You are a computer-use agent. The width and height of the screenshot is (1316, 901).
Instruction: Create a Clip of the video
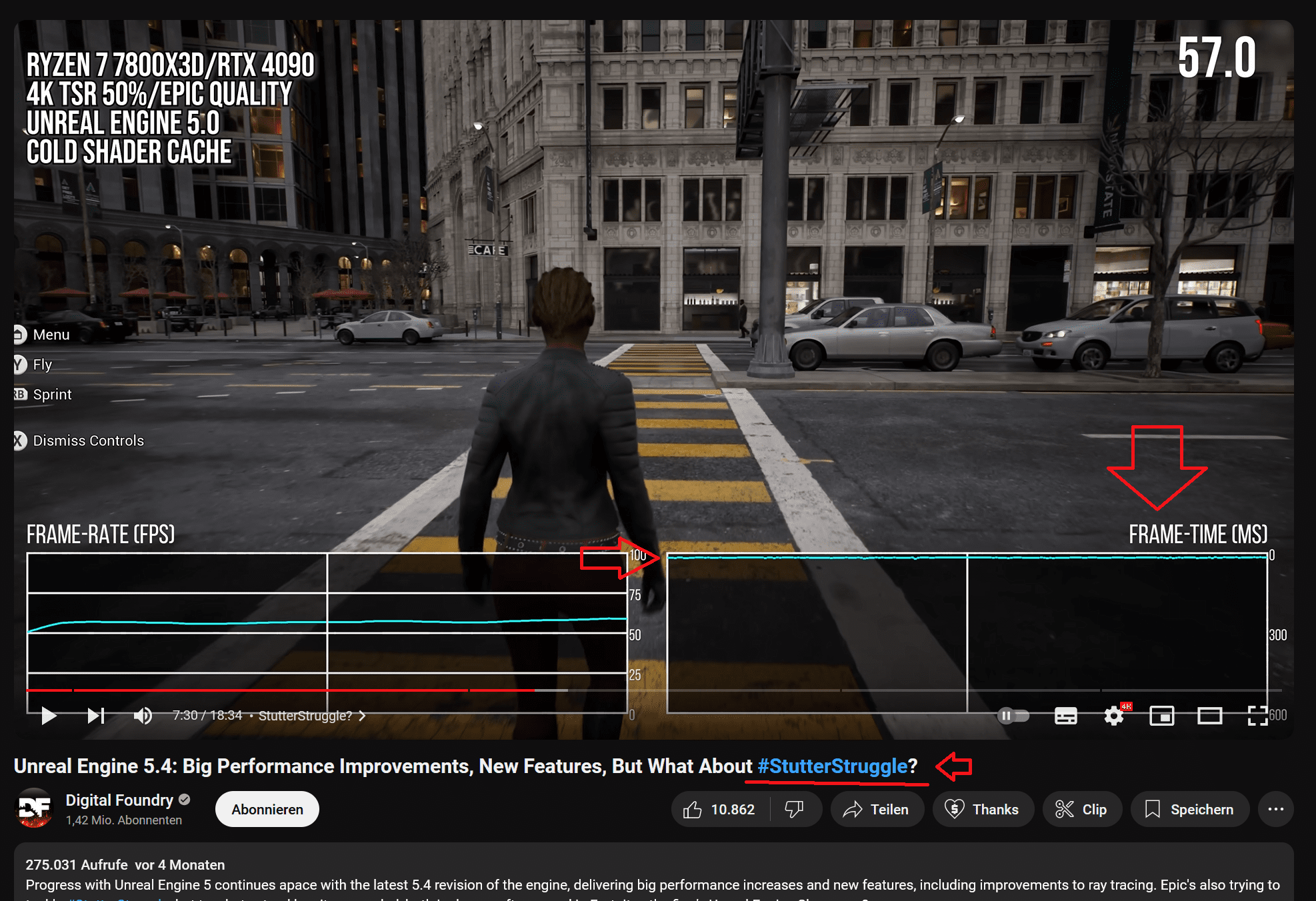pos(1082,809)
